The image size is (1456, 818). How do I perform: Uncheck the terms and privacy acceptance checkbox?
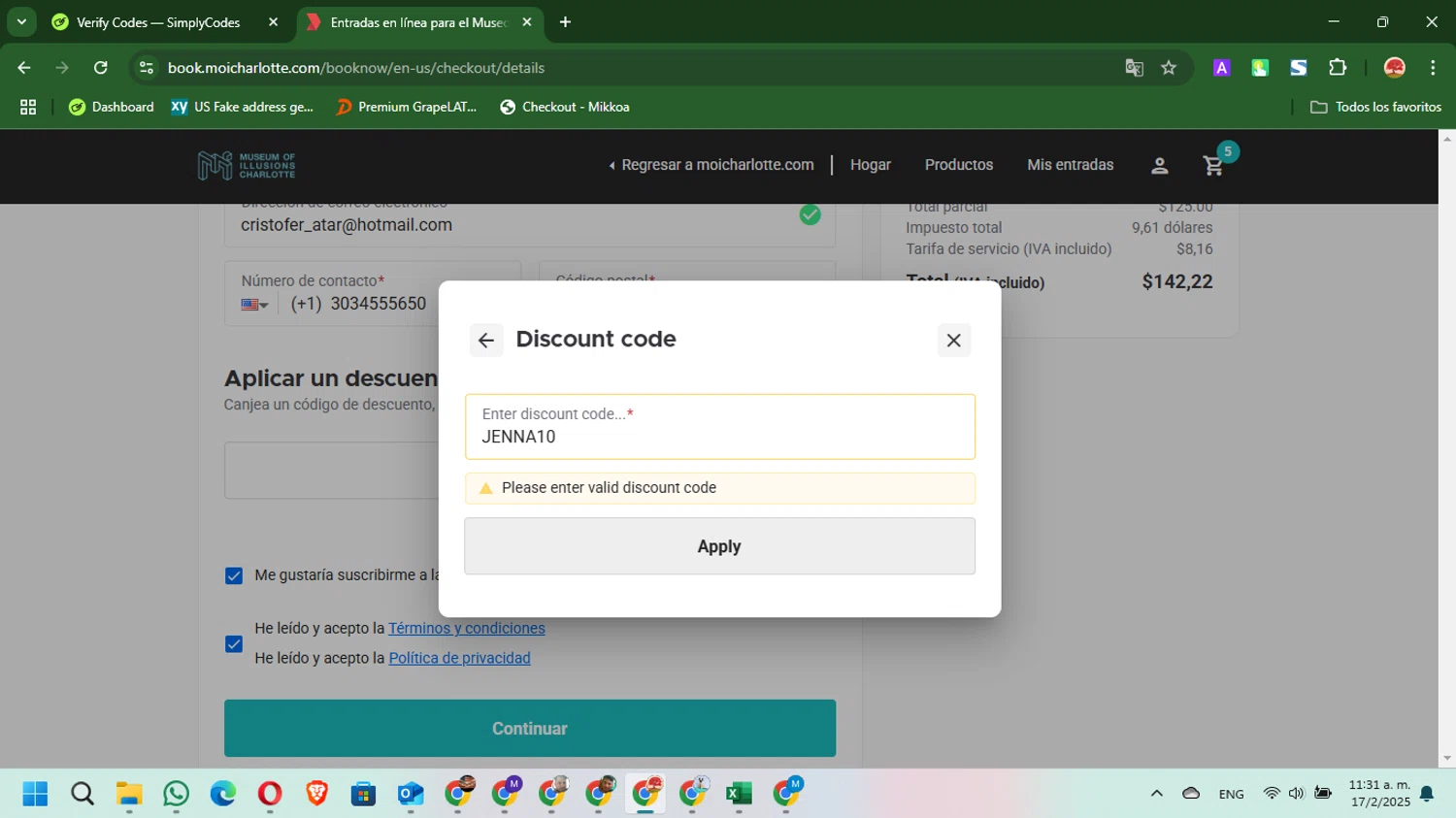[234, 644]
